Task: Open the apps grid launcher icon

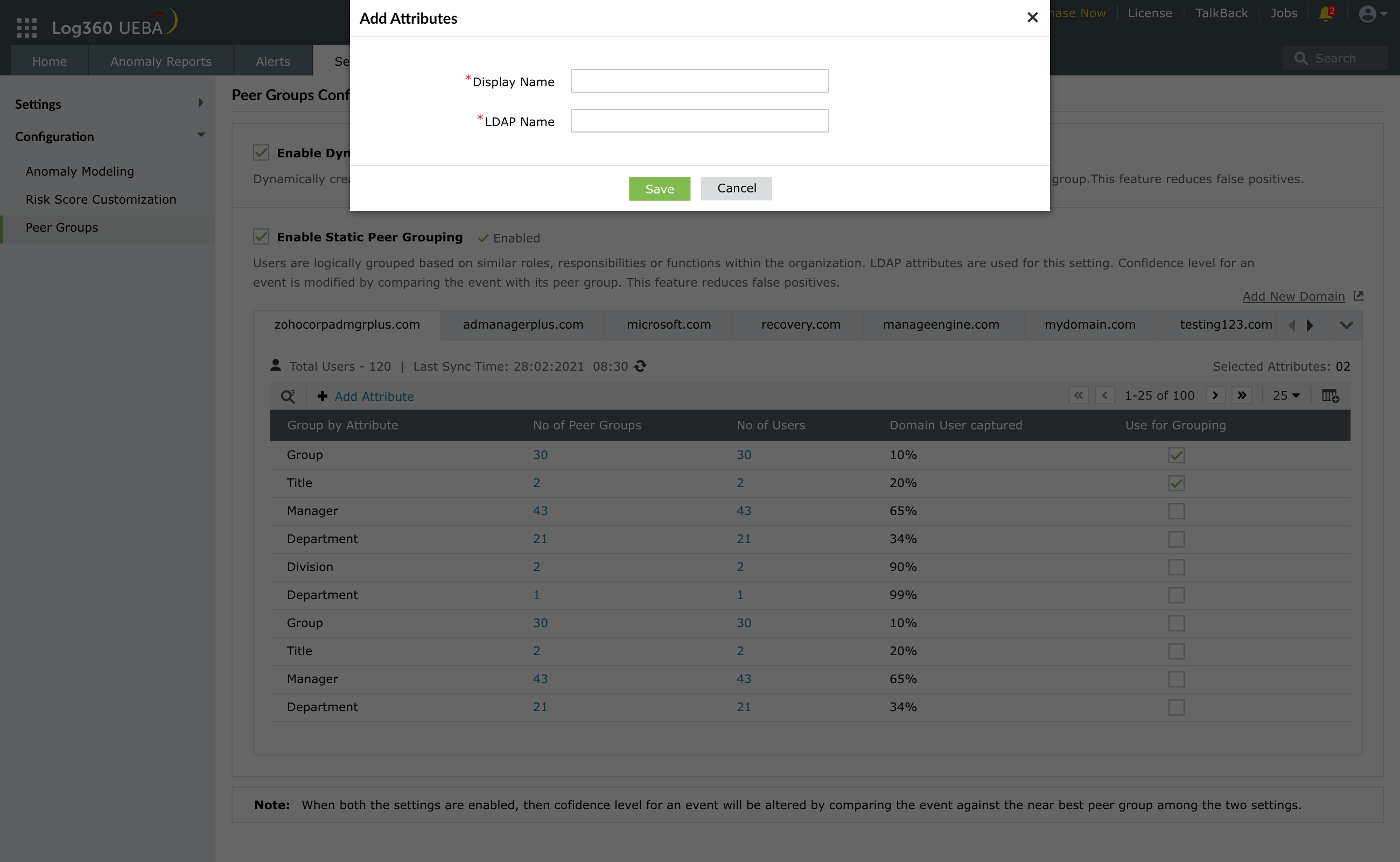Action: pos(26,27)
